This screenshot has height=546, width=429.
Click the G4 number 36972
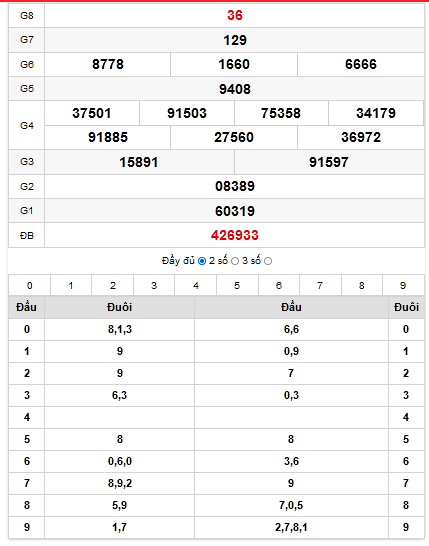361,137
